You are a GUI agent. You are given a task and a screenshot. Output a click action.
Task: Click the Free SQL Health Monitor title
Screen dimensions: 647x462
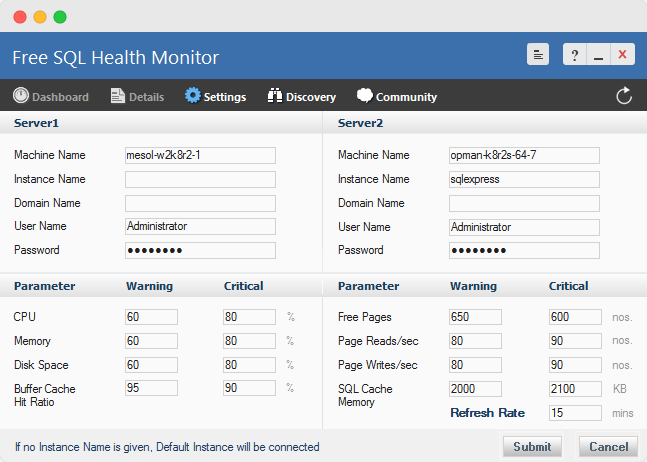pos(116,57)
